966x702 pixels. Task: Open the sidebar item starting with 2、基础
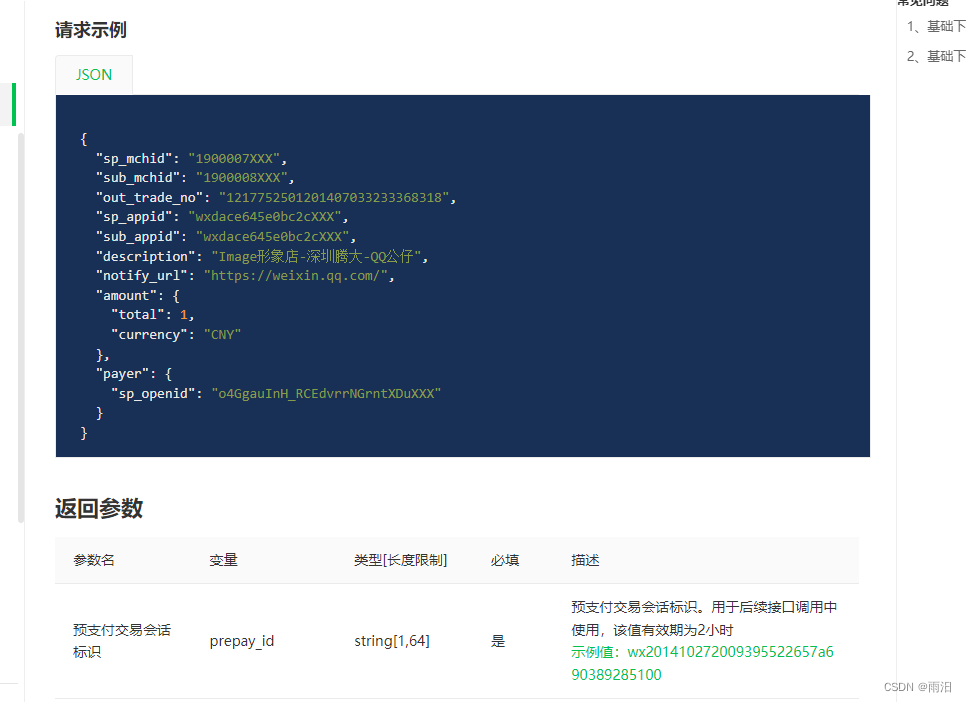tap(936, 56)
